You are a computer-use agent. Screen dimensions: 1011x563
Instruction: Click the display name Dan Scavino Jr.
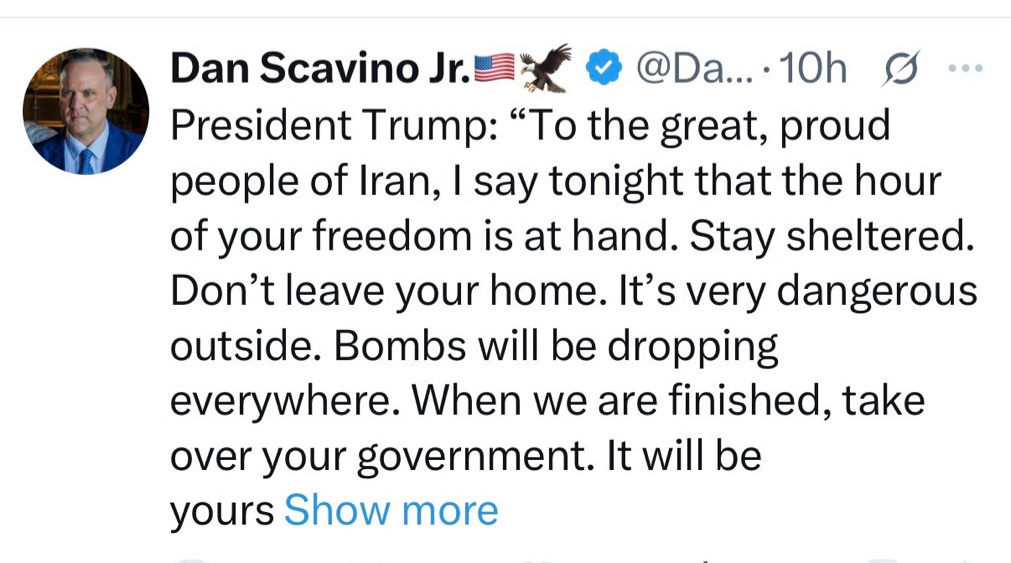[320, 69]
